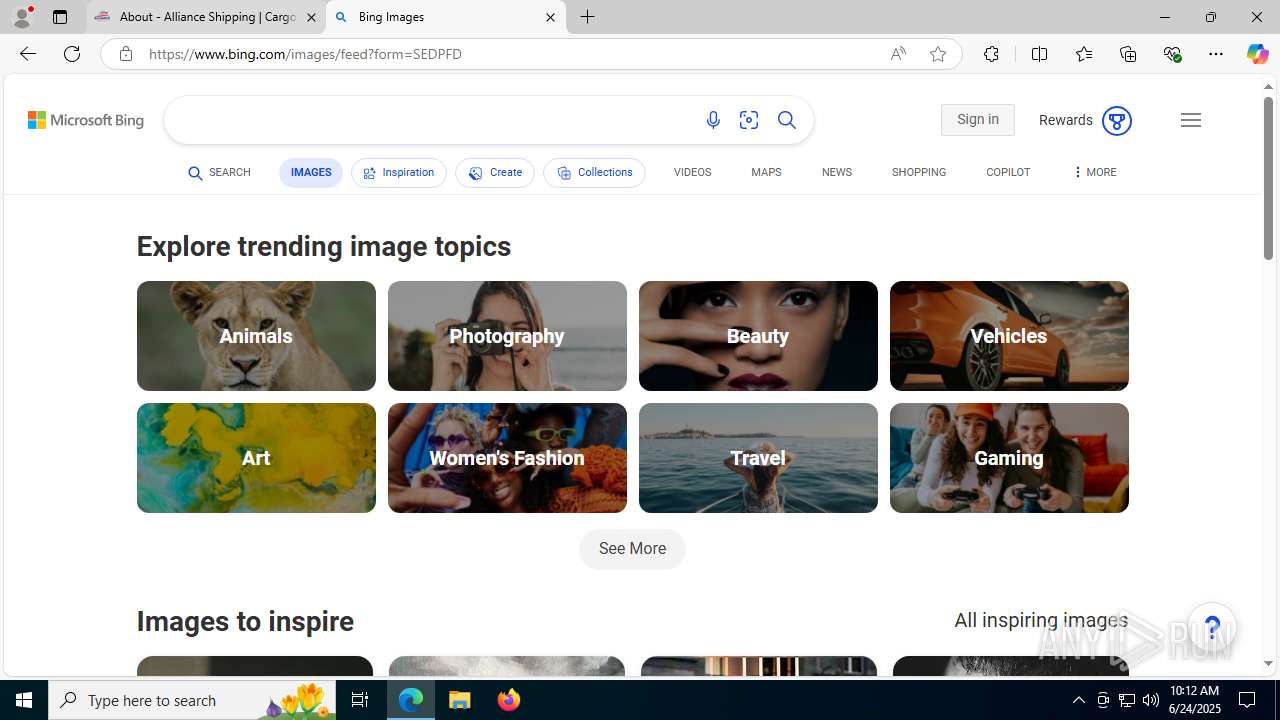This screenshot has width=1280, height=720.
Task: Click the page vertical scrollbar thumb
Action: (1268, 178)
